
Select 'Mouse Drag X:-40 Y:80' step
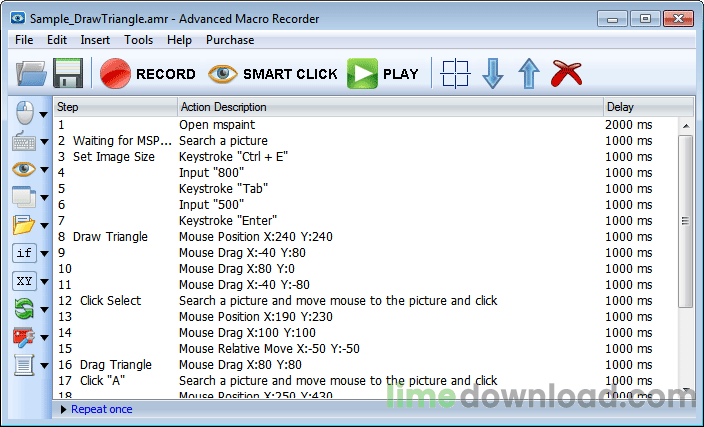click(365, 253)
